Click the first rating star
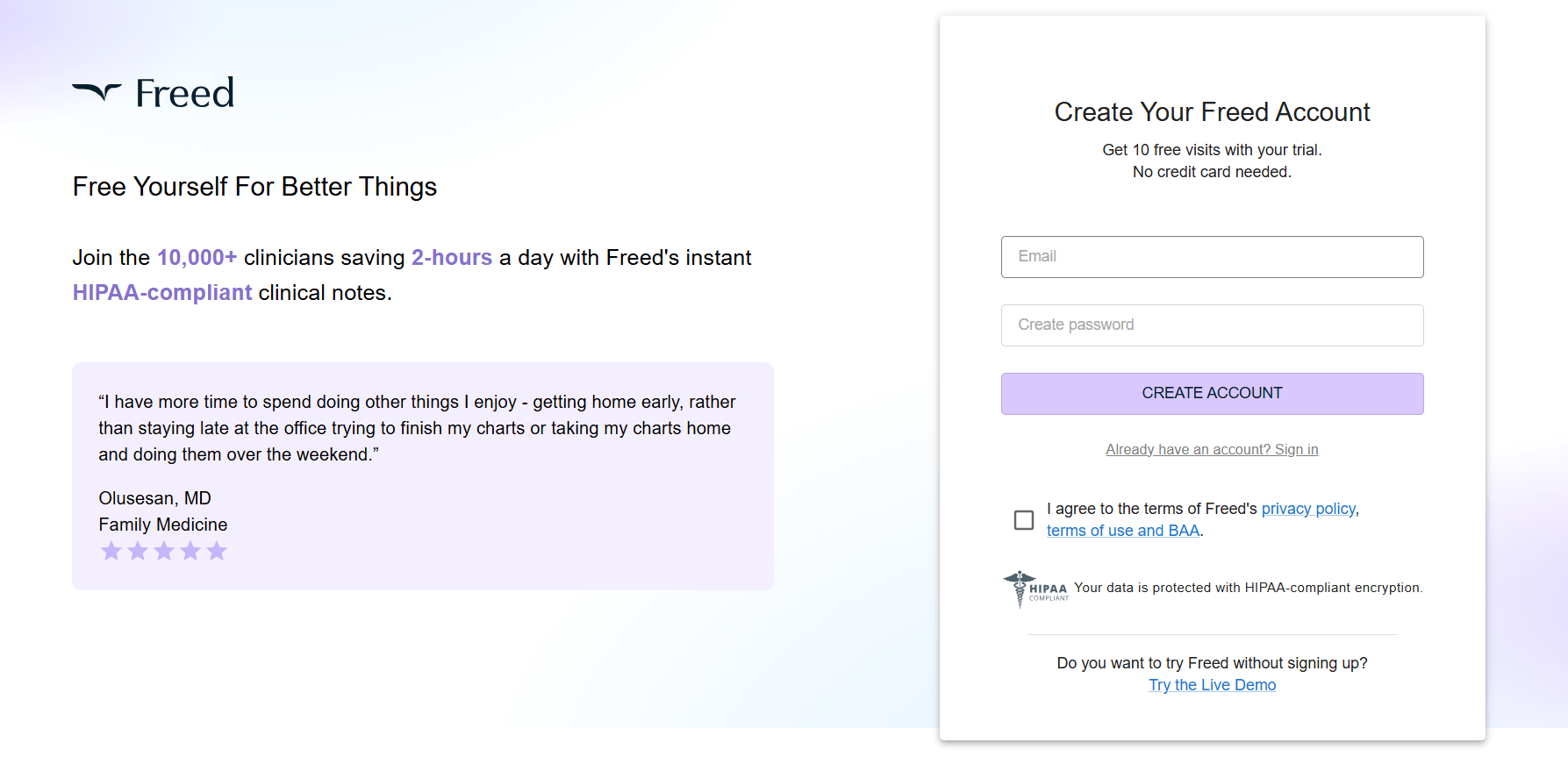 [111, 551]
